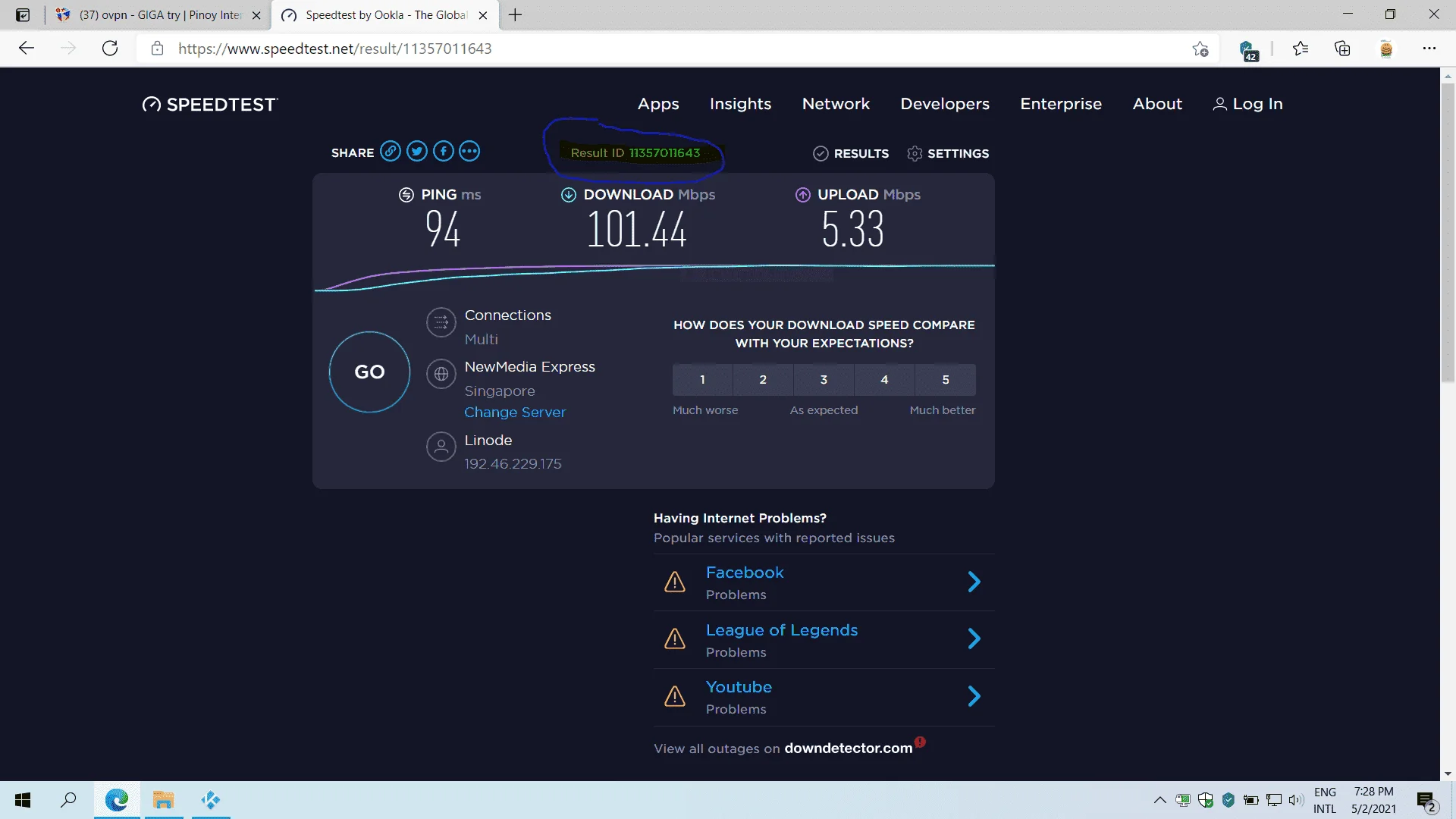Open the notification center
The height and width of the screenshot is (819, 1456).
tap(1426, 801)
